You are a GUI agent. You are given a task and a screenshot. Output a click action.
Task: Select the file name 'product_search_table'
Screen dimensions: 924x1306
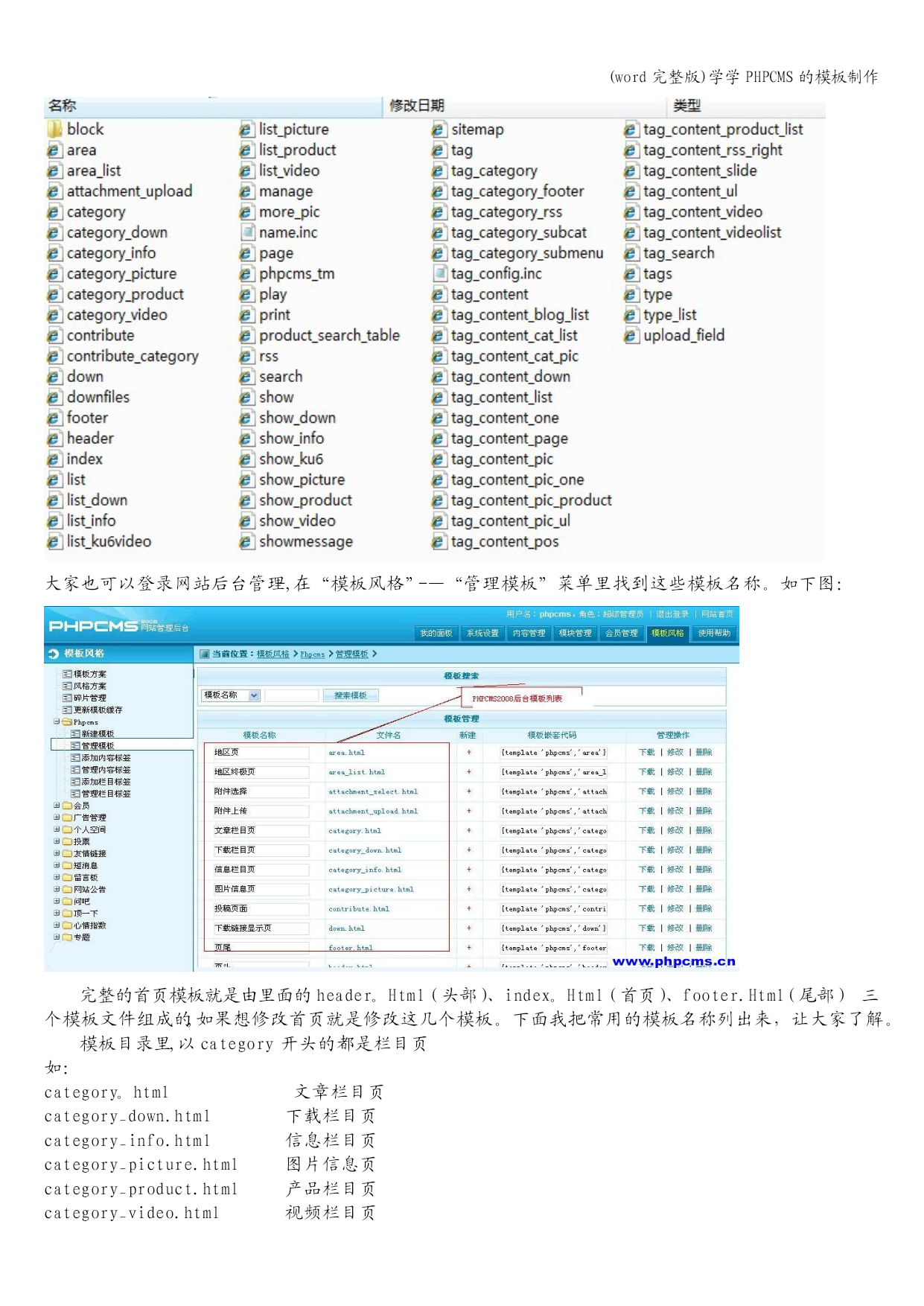pyautogui.click(x=329, y=336)
